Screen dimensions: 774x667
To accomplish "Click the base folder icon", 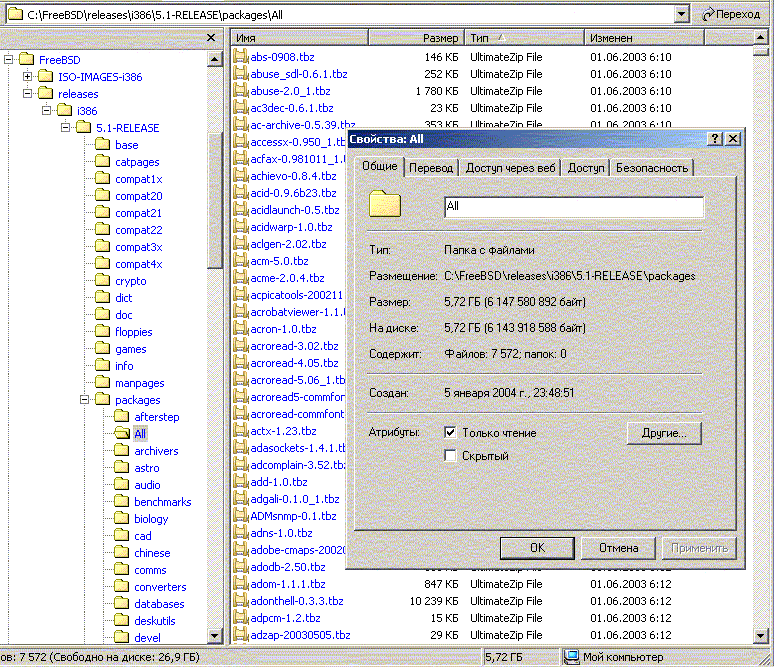I will (x=103, y=144).
